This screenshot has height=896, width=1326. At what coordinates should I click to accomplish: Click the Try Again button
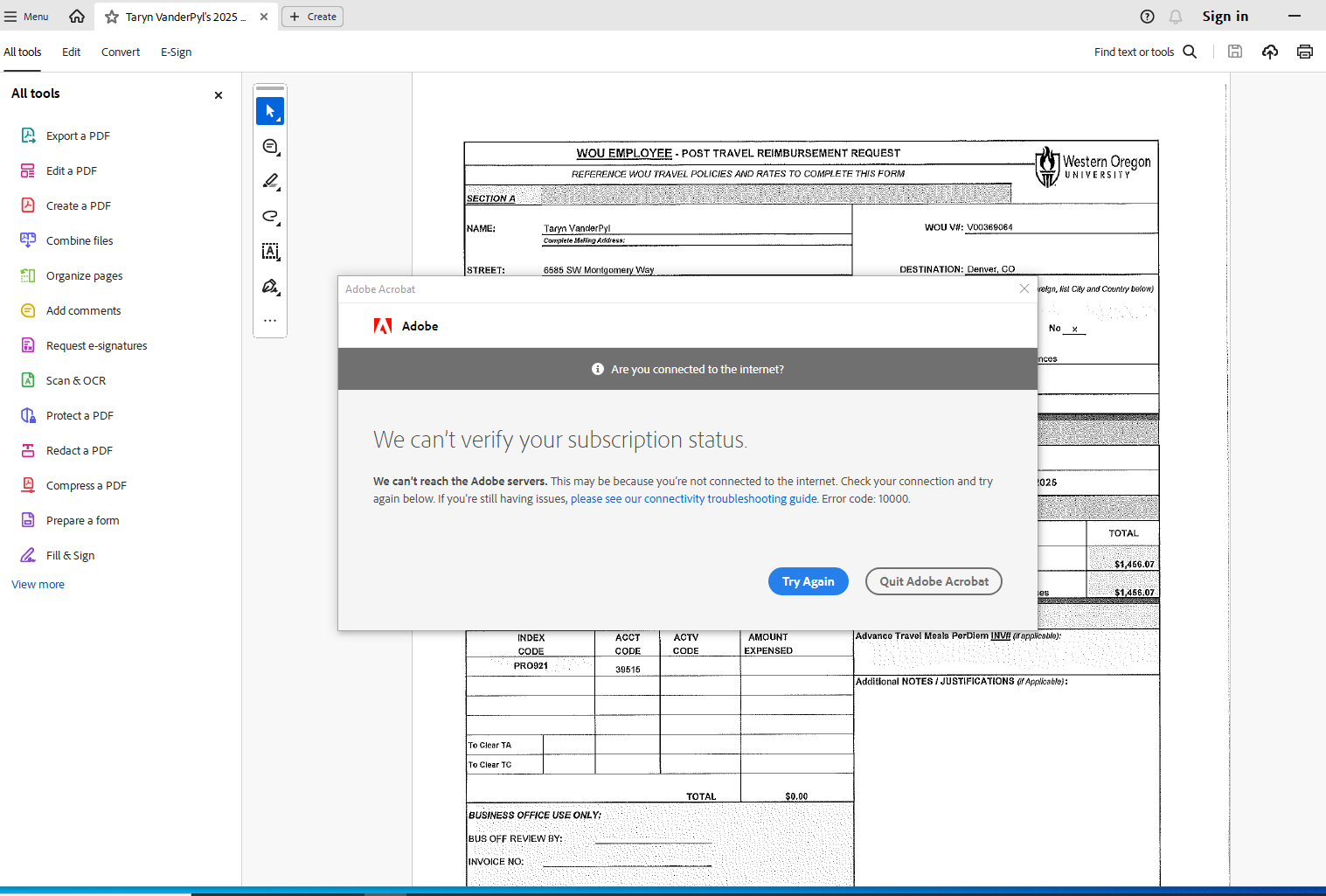pyautogui.click(x=809, y=581)
